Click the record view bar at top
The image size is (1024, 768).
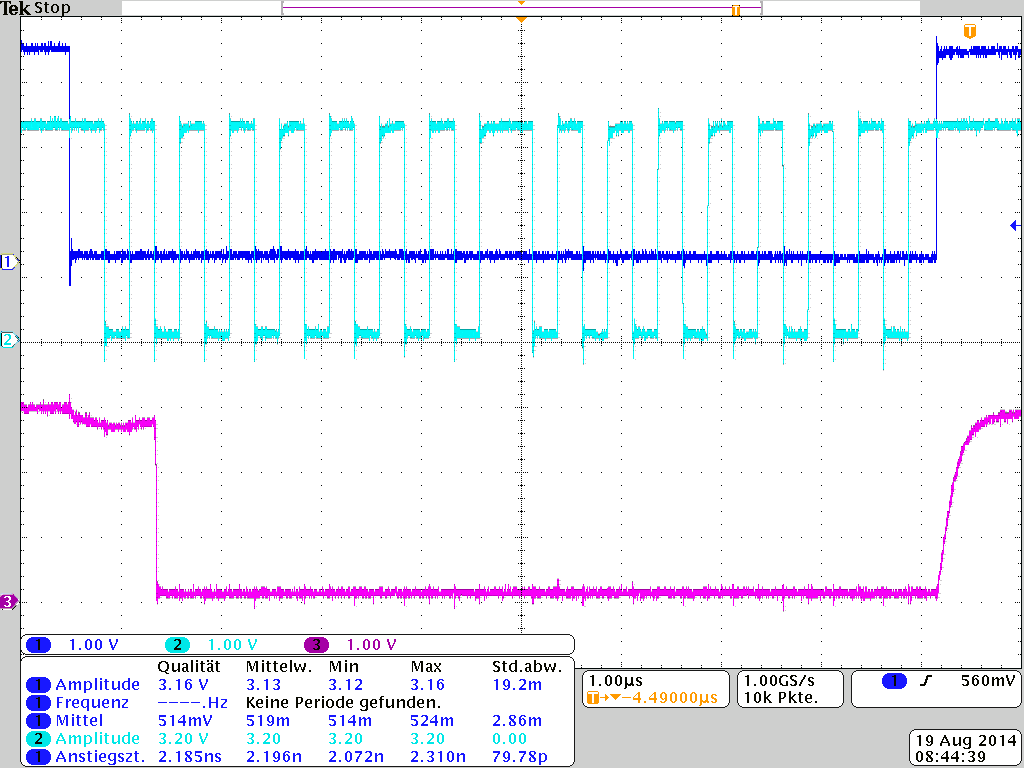pos(521,8)
